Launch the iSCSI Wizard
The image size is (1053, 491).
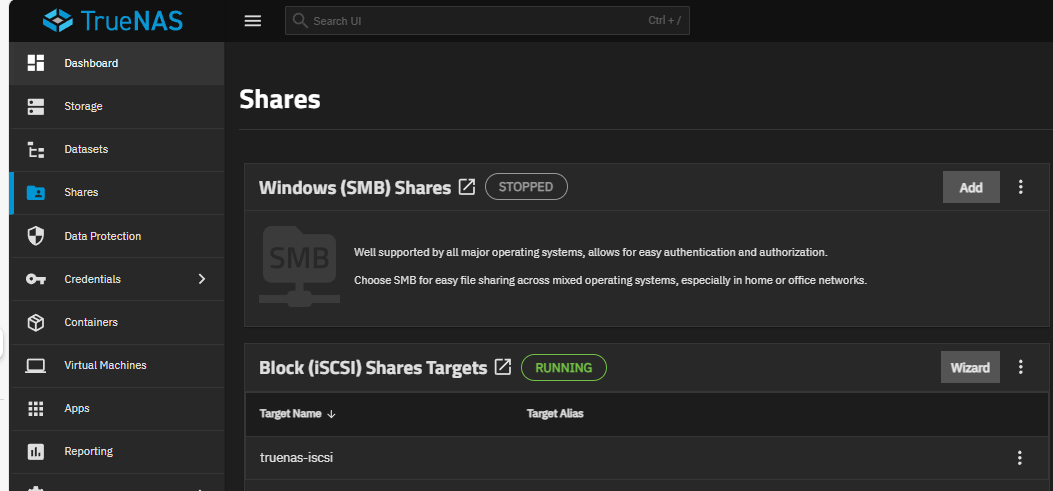click(970, 367)
